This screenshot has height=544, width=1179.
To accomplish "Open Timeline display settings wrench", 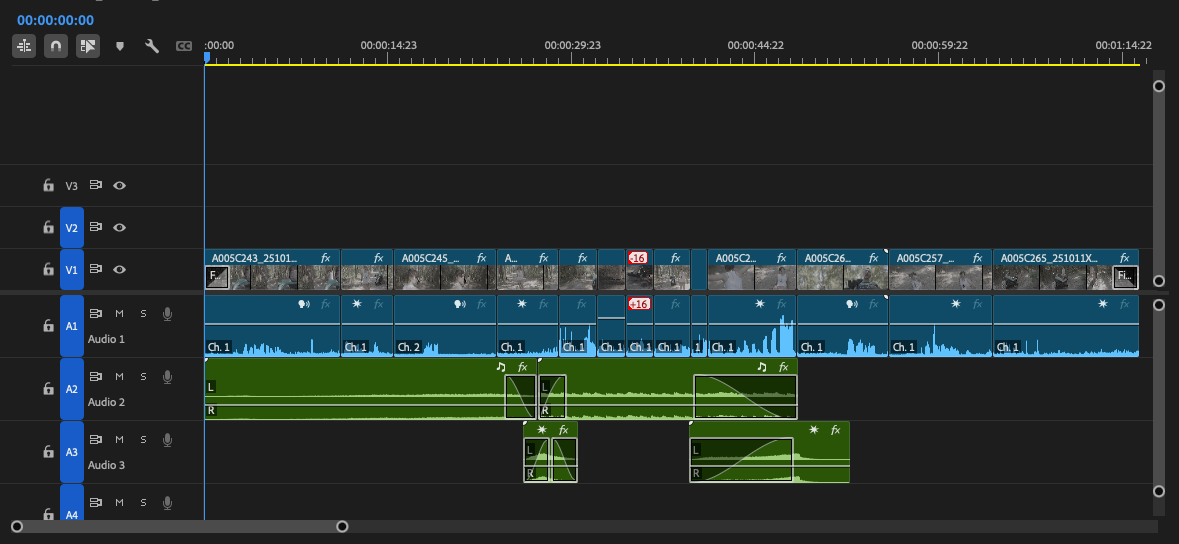I will click(152, 46).
